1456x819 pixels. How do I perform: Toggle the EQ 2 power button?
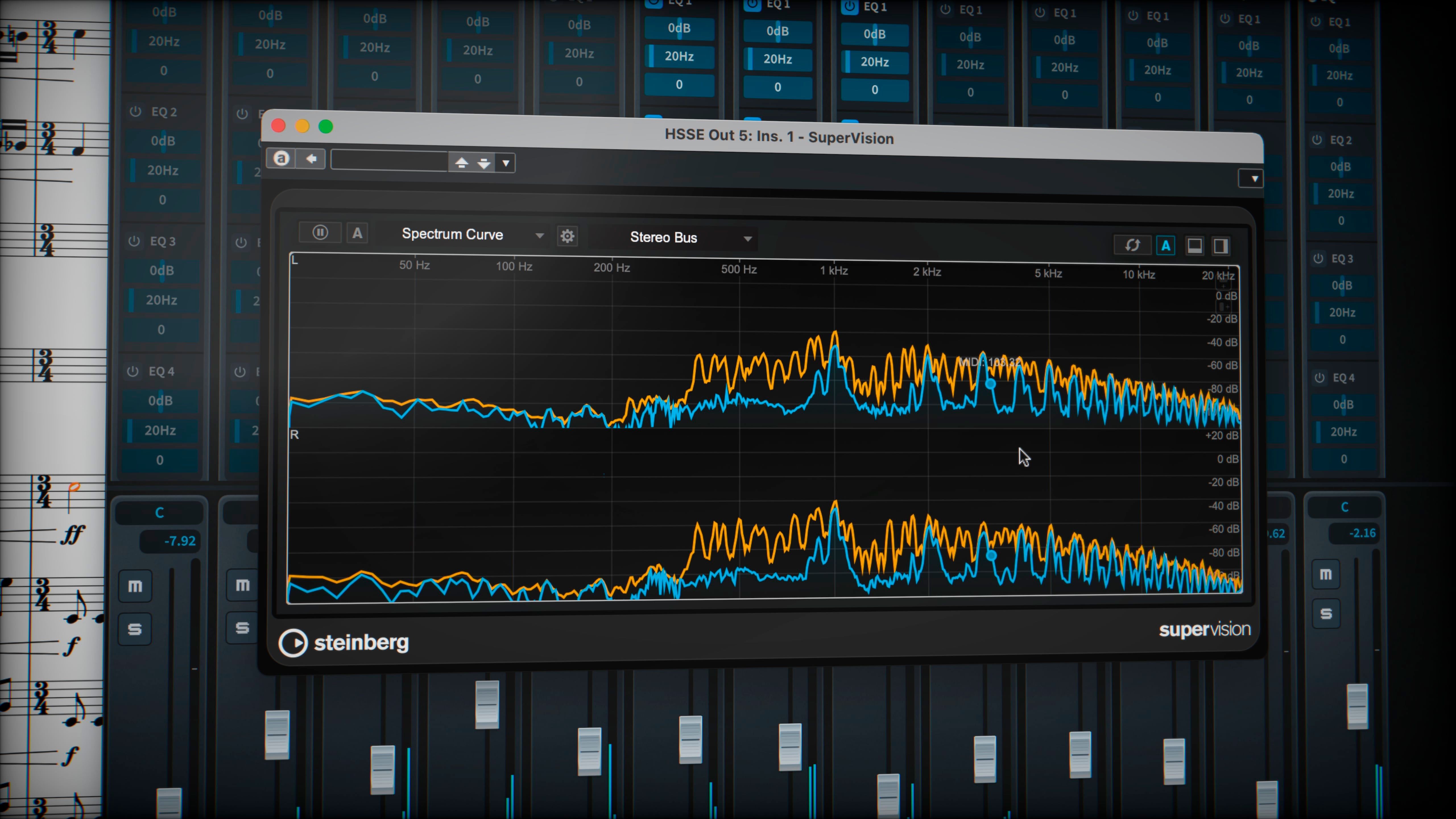(135, 111)
